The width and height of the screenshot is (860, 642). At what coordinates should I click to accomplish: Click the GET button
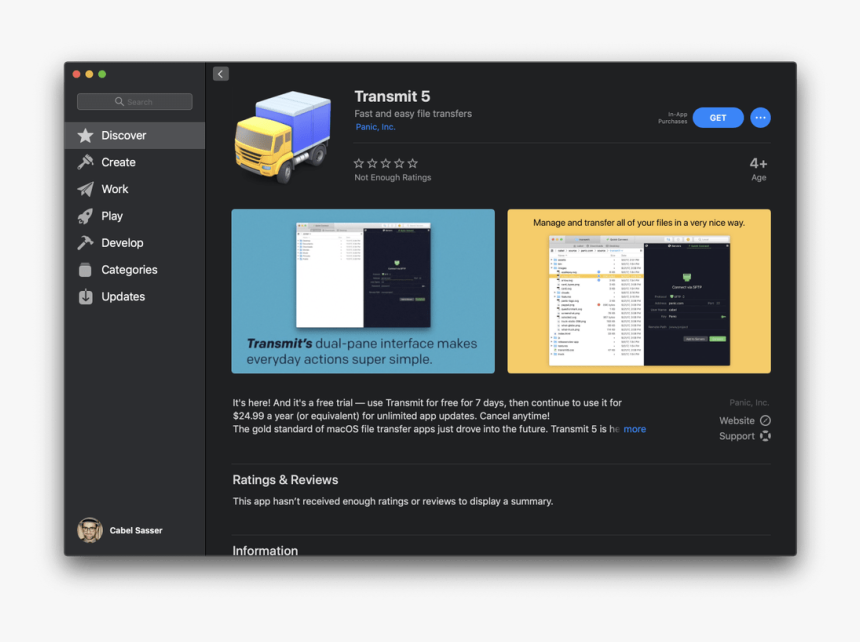(718, 118)
